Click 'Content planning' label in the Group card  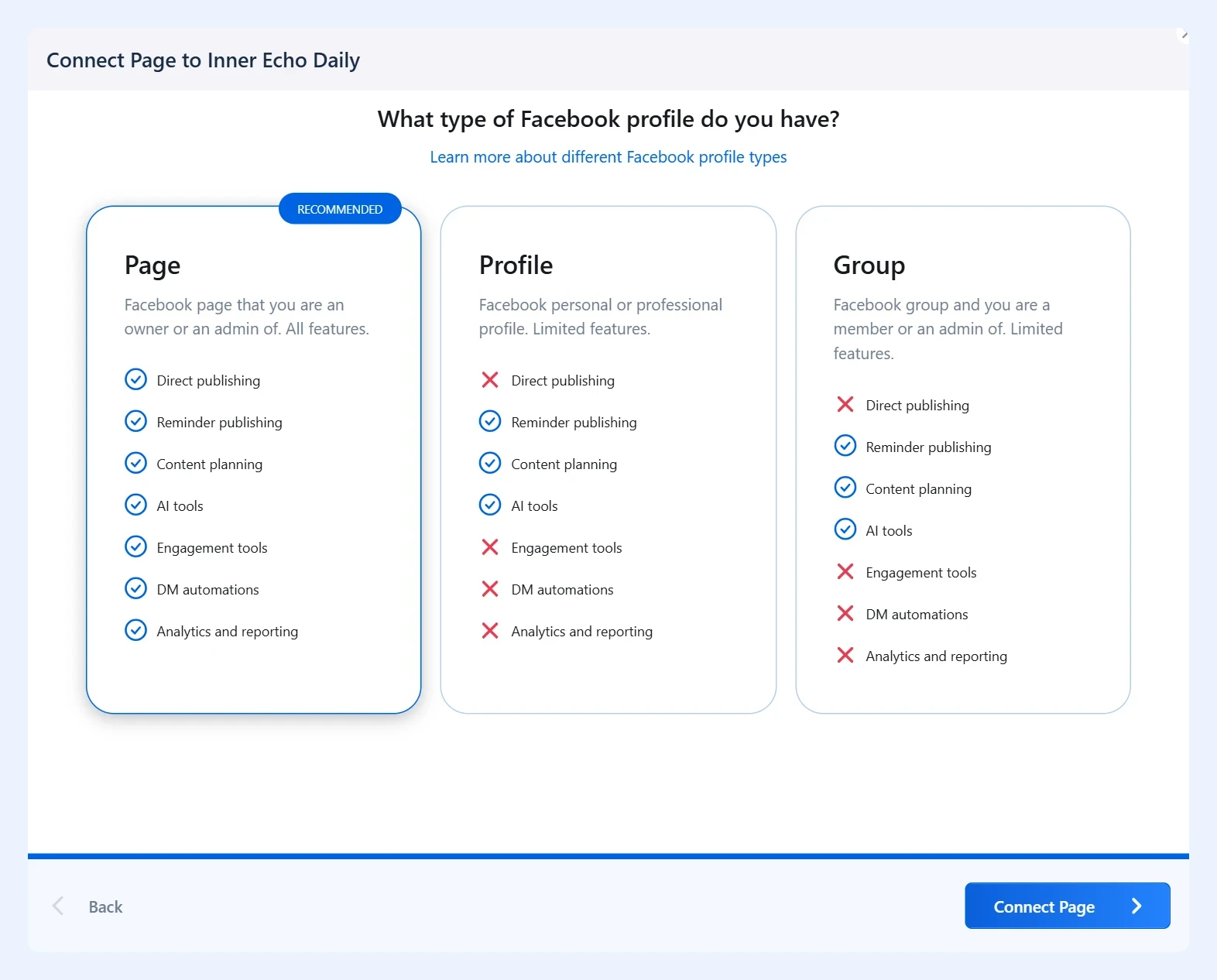tap(919, 489)
